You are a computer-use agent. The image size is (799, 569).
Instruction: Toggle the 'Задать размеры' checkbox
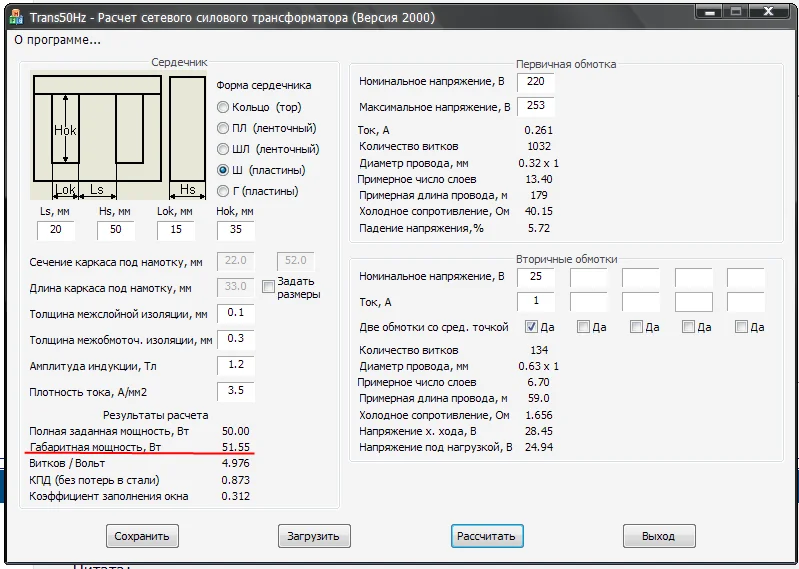click(268, 287)
